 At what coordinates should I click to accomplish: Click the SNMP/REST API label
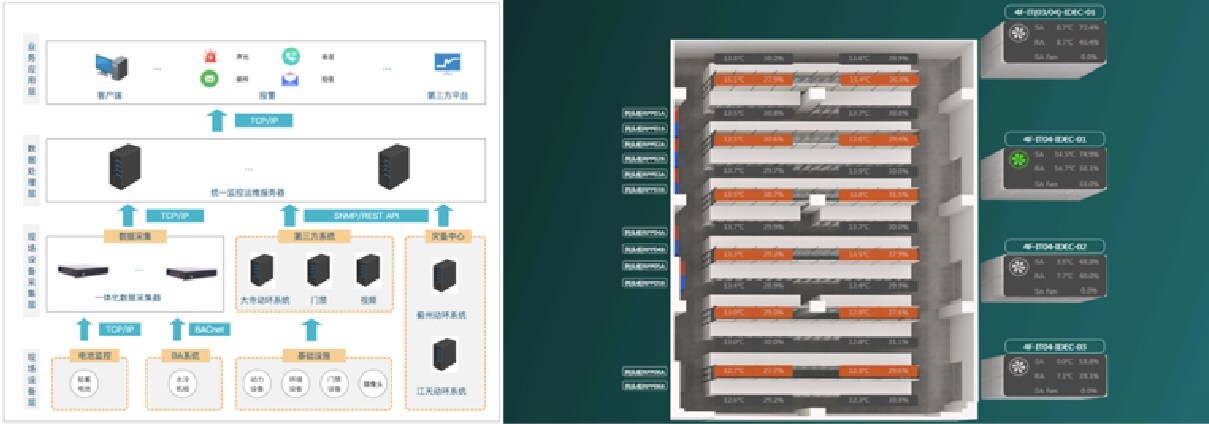pyautogui.click(x=364, y=215)
